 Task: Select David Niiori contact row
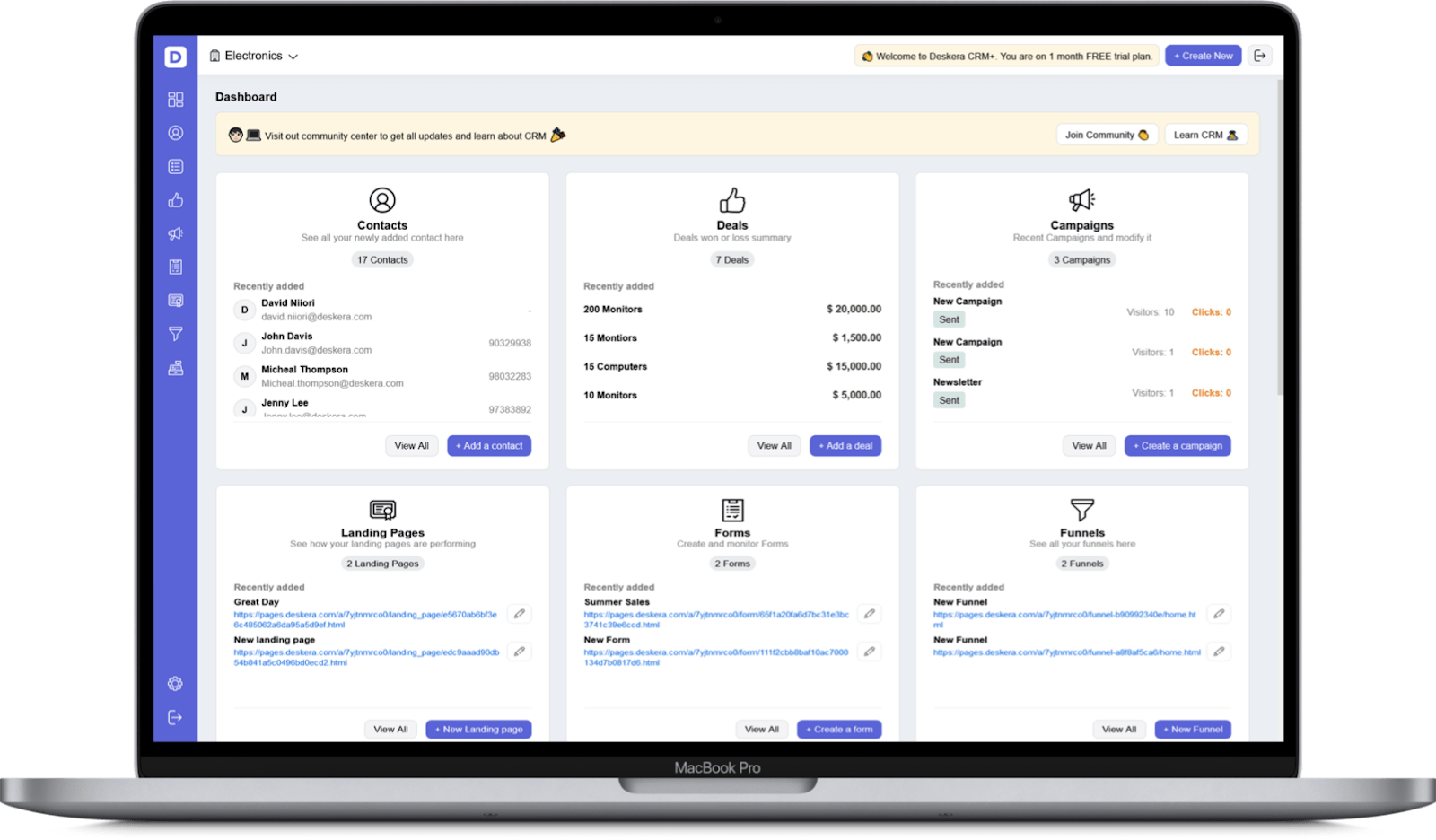click(382, 310)
